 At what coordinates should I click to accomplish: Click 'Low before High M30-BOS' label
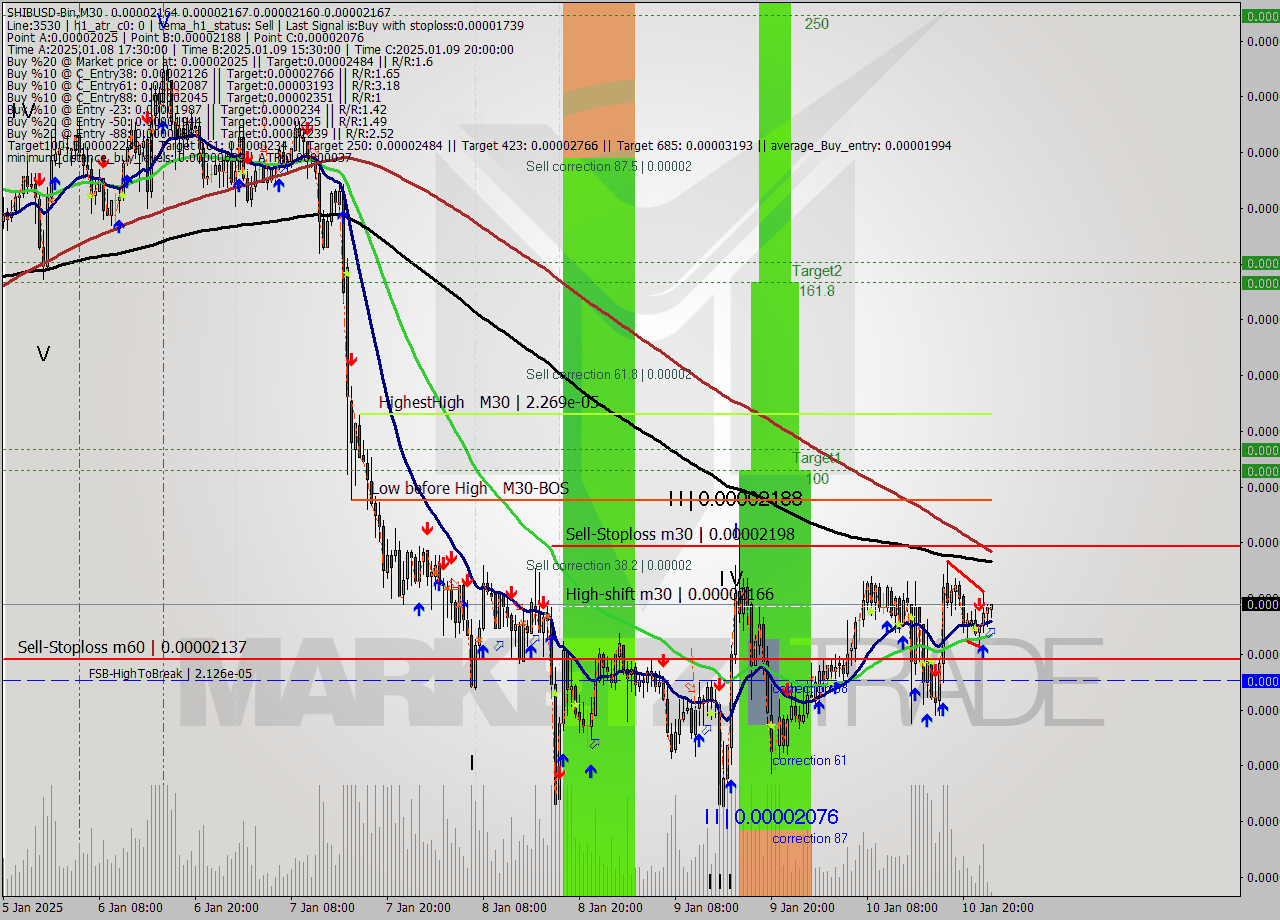(x=470, y=488)
